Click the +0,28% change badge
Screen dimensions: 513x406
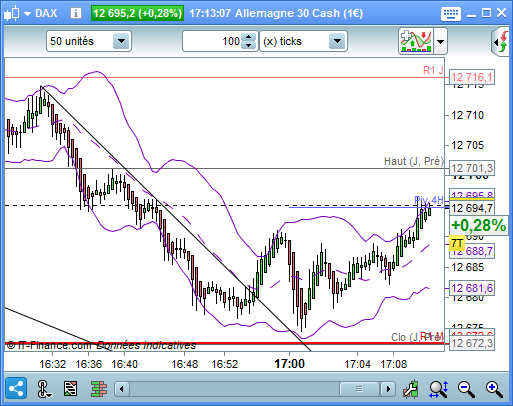(x=478, y=225)
